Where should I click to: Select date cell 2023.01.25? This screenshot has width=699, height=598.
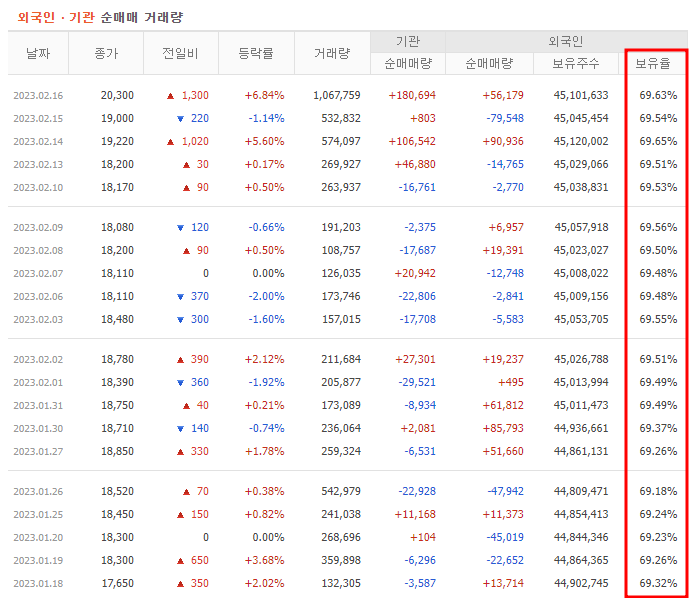(38, 515)
